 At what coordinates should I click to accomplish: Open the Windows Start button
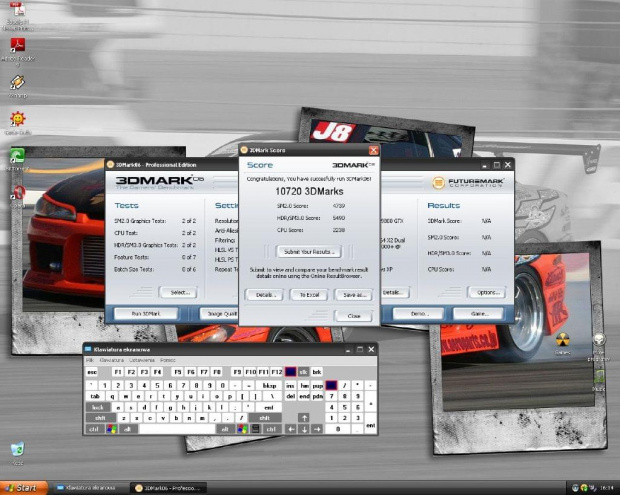tap(24, 488)
